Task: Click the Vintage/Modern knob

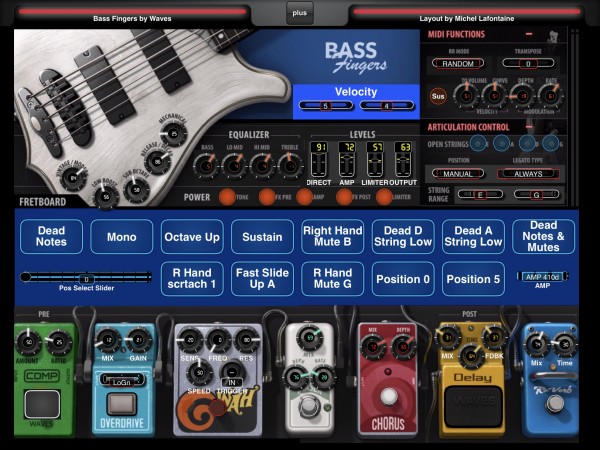Action: point(73,178)
